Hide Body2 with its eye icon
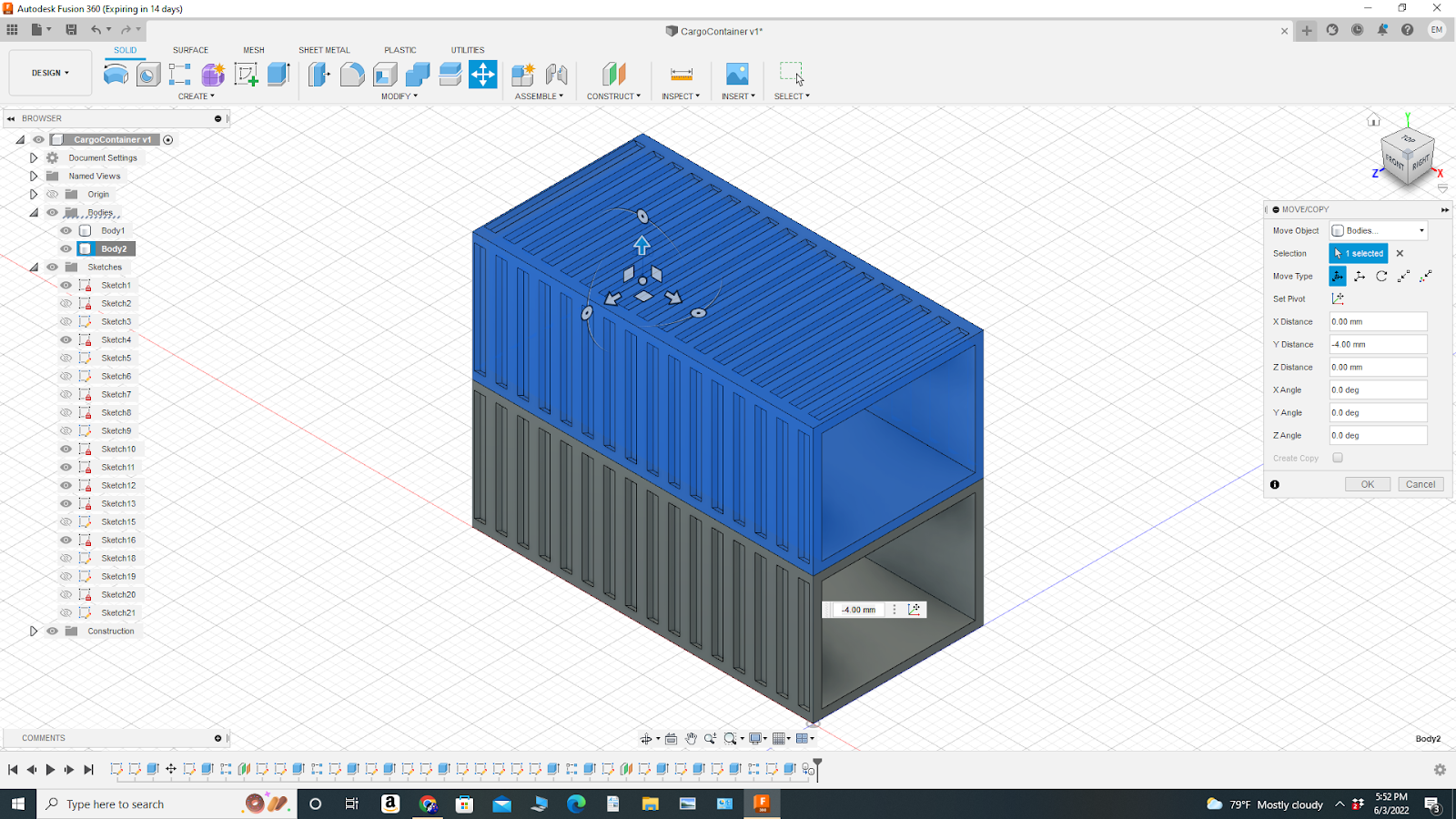This screenshot has width=1456, height=819. point(66,249)
